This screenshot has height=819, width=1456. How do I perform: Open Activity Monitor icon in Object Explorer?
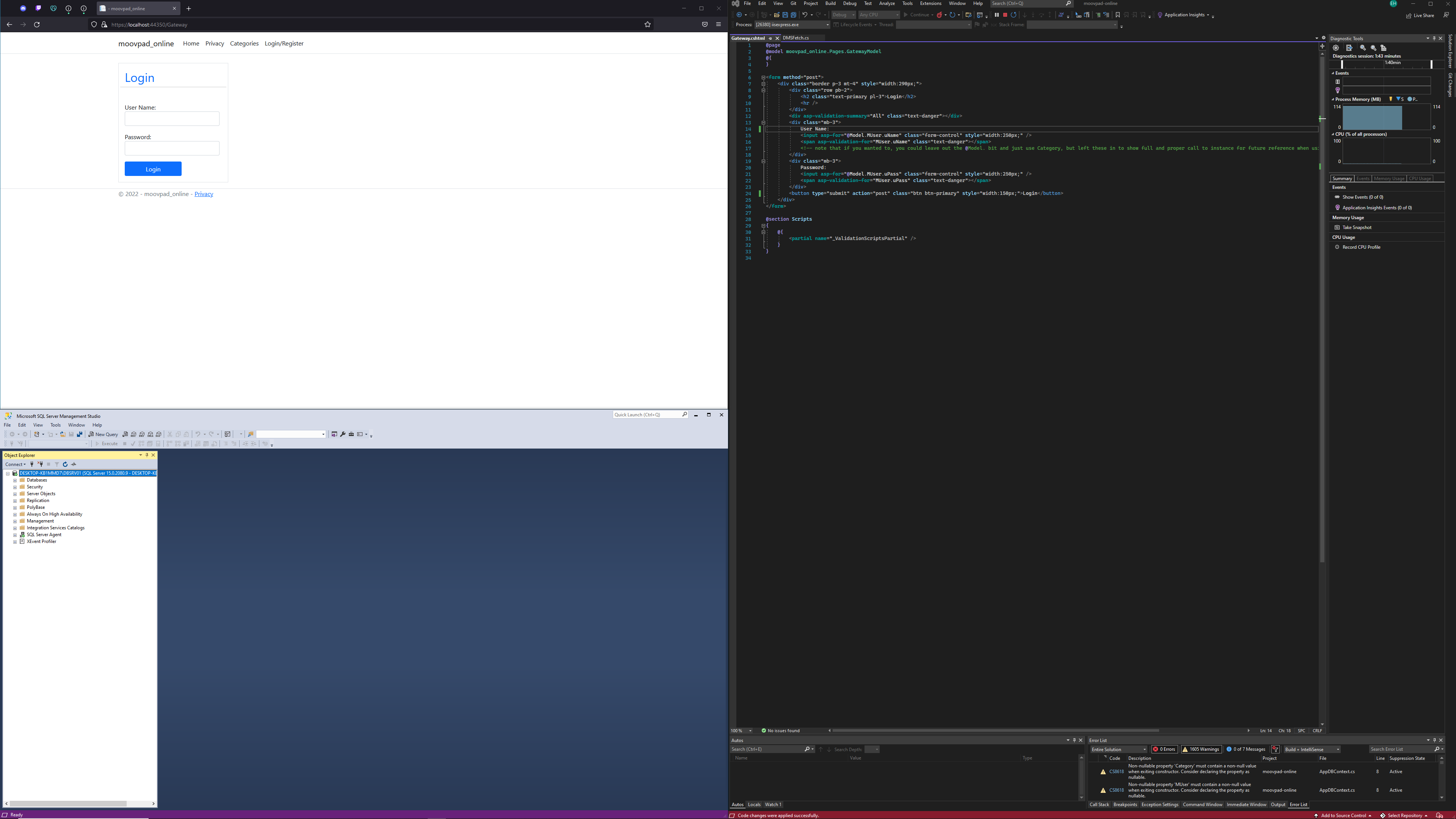pos(74,464)
